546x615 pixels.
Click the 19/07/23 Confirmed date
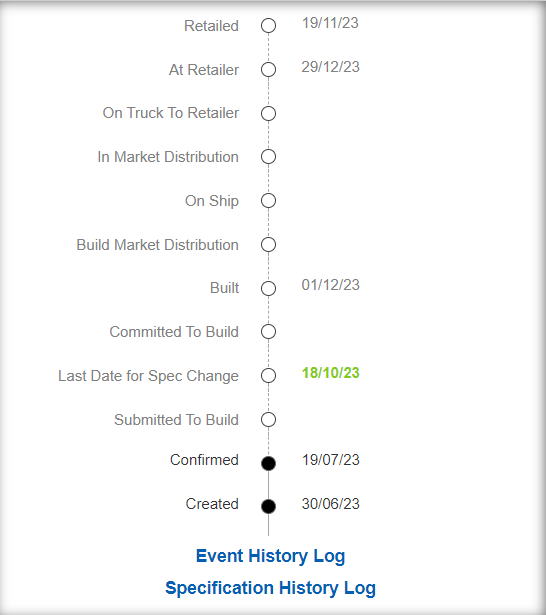(x=330, y=460)
